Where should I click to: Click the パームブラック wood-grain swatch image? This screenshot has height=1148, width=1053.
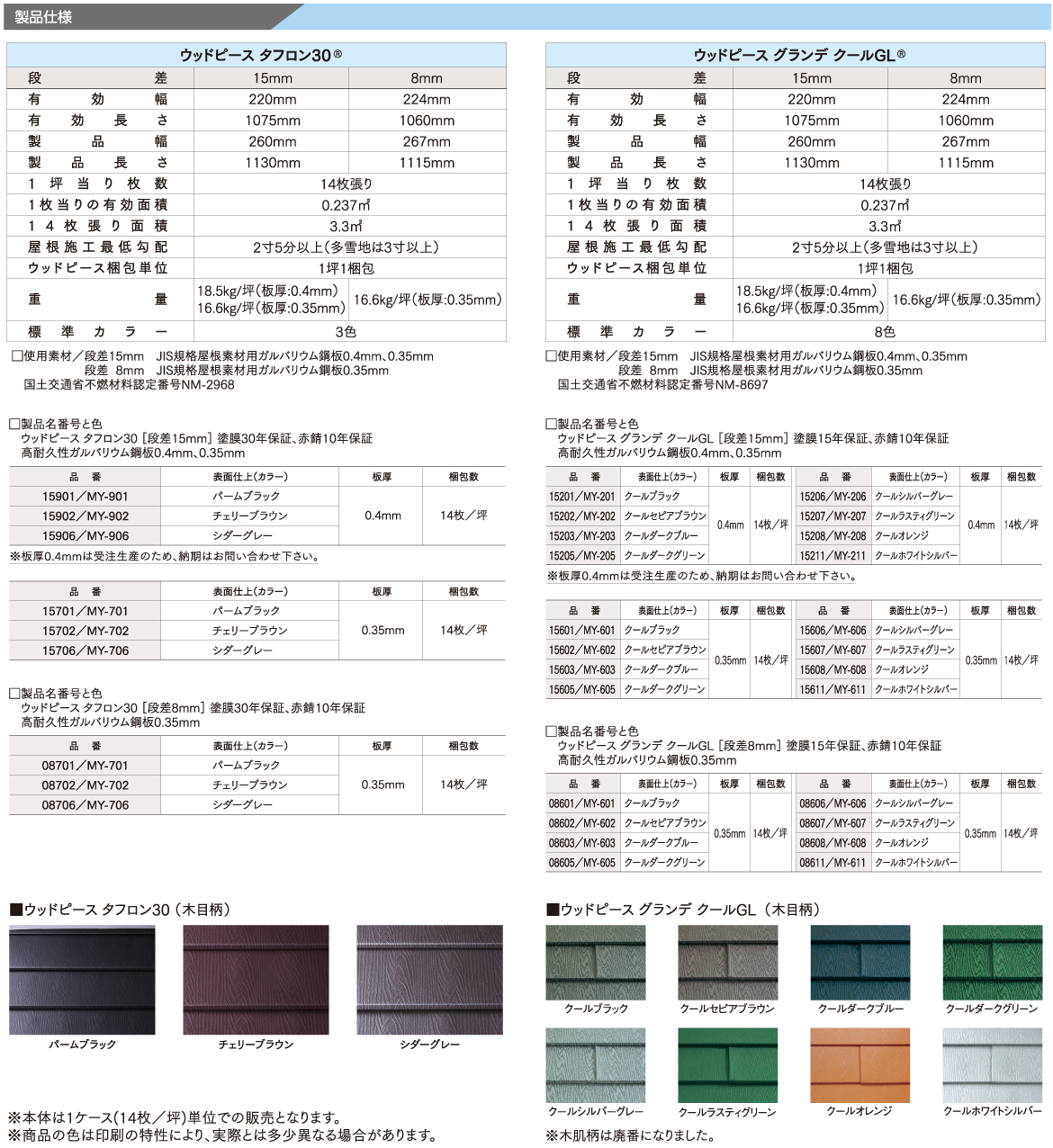[x=82, y=980]
